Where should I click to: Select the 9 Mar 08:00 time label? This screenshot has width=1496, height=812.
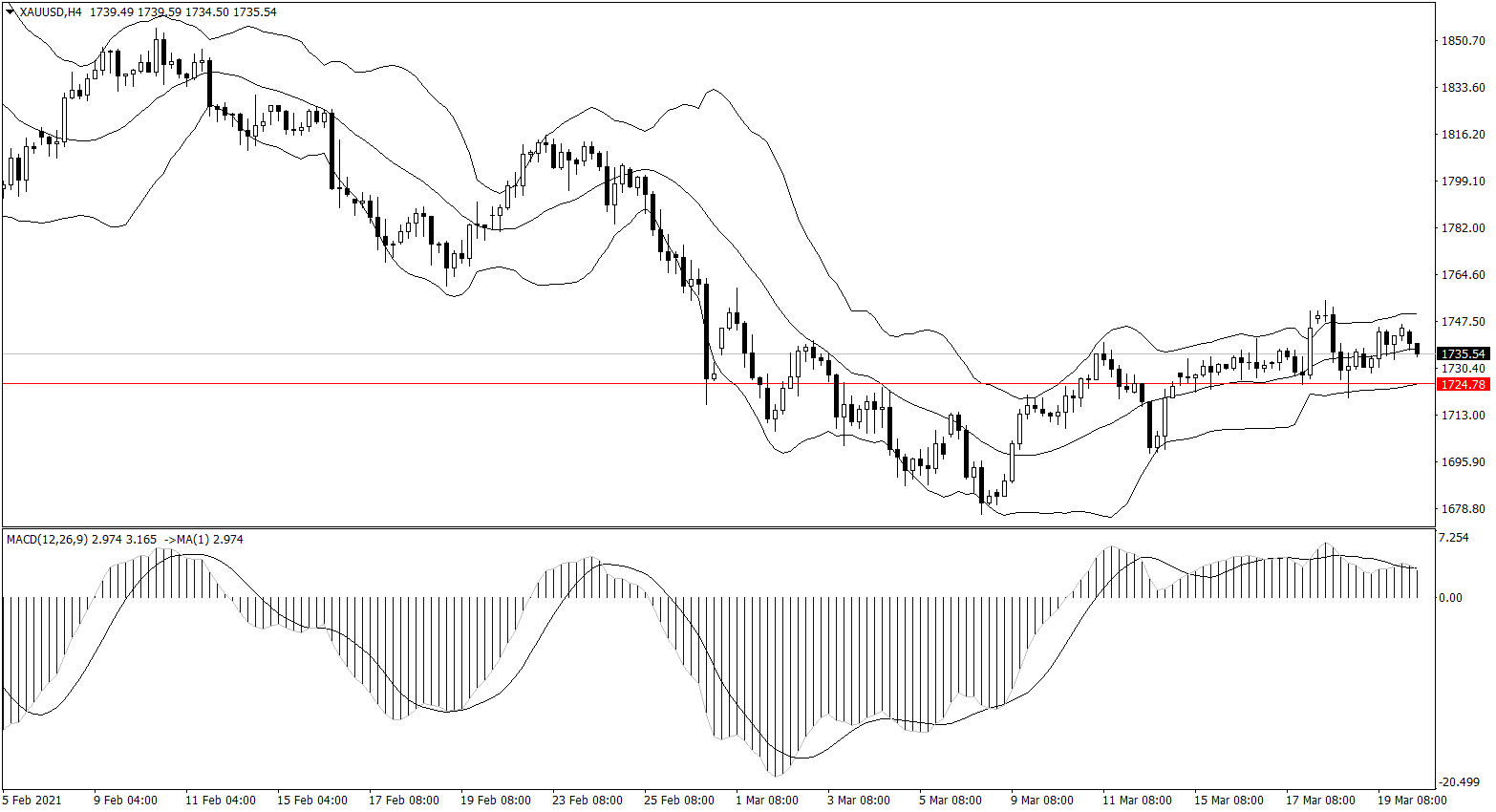click(1042, 801)
